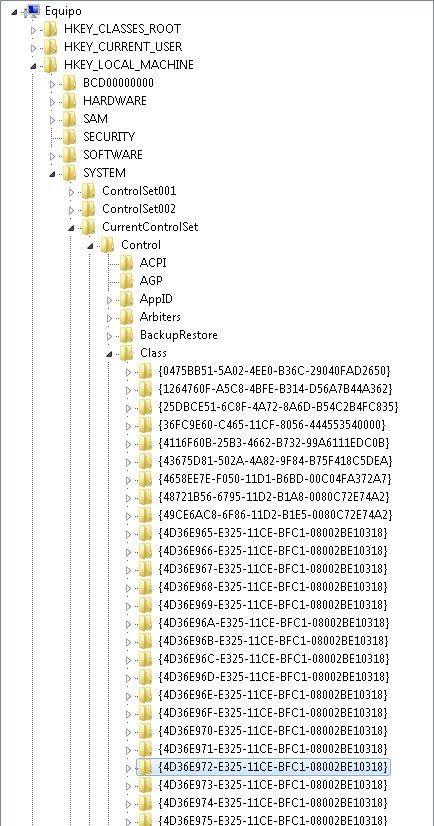Select the {36FC9E60-C465-11CF-8056-444553540000} key

point(272,425)
